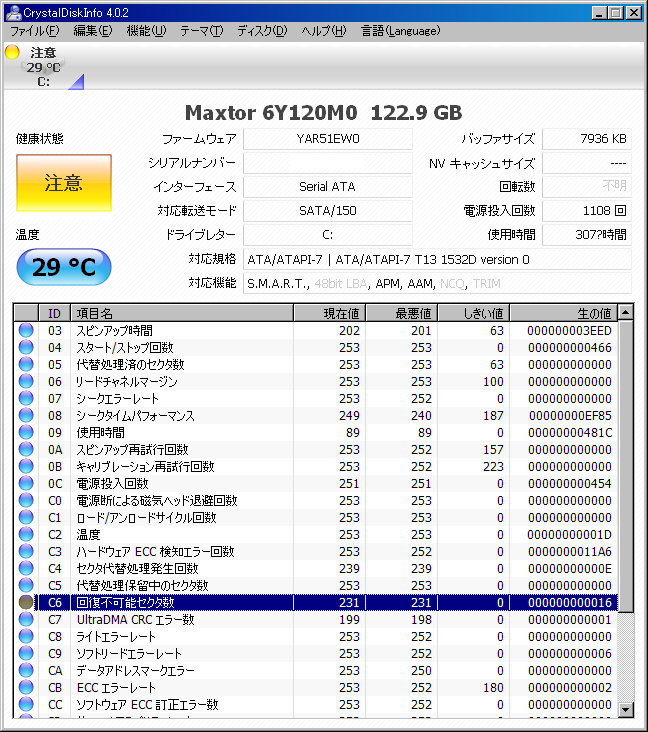Click the status orb of row 03 スピンアップ時間
The height and width of the screenshot is (732, 648).
point(26,330)
